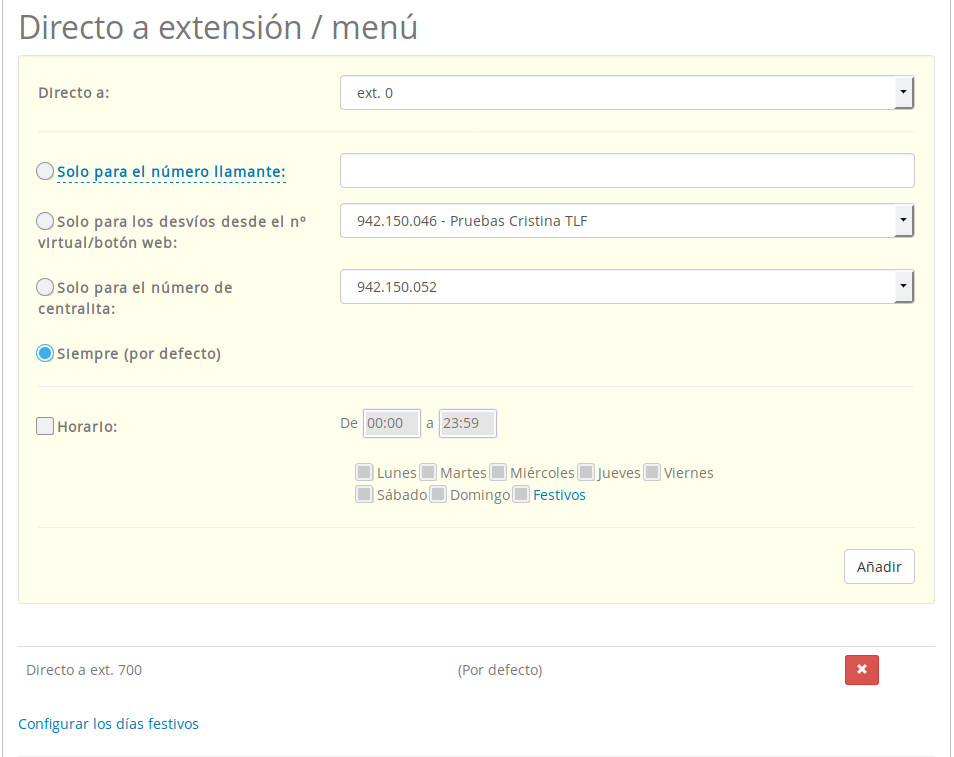Click the caller number text field

[627, 171]
